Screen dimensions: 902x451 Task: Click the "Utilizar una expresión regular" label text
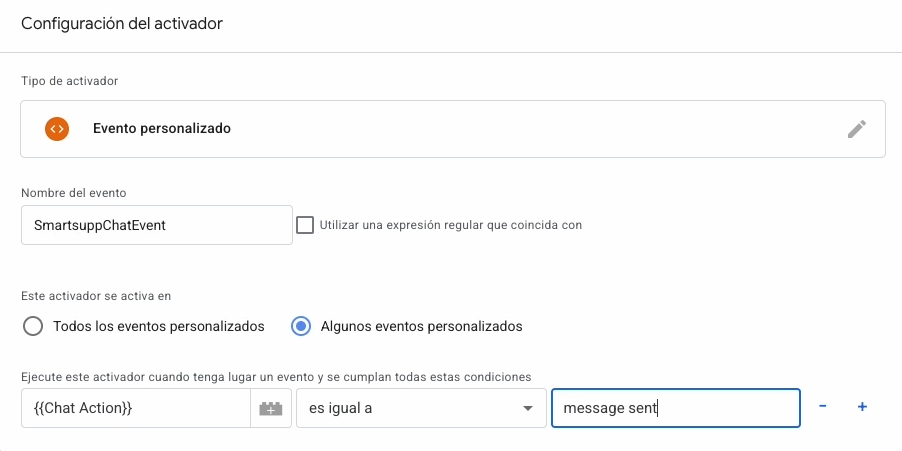(451, 225)
